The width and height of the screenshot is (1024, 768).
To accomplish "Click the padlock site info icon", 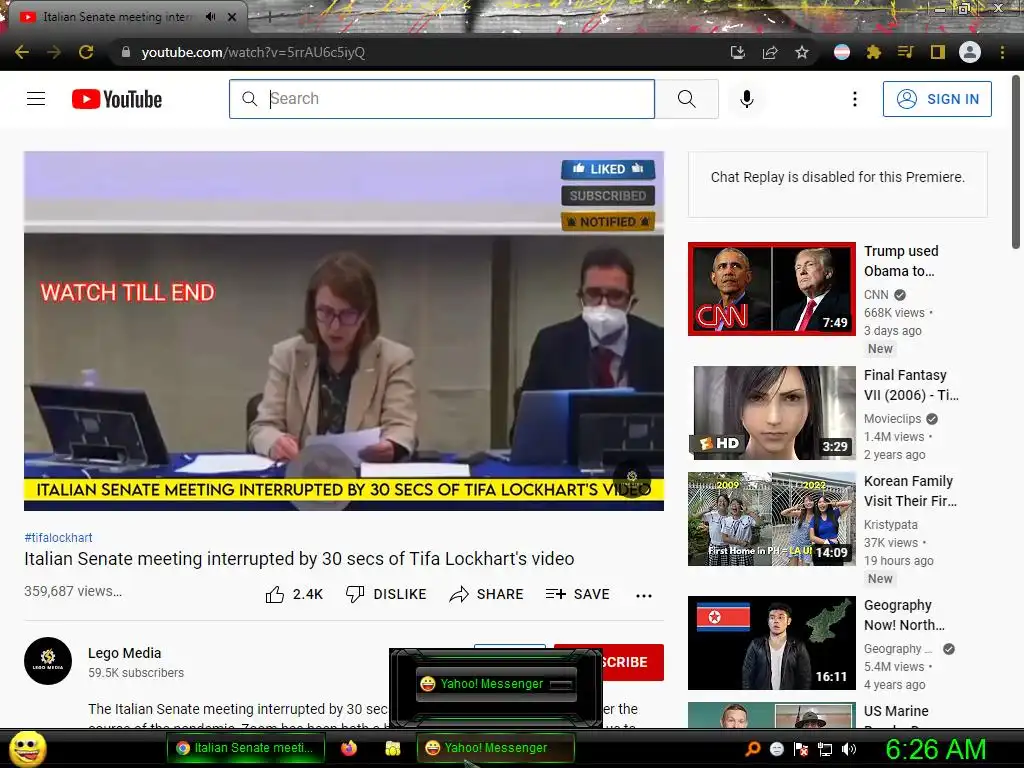I will pos(126,52).
